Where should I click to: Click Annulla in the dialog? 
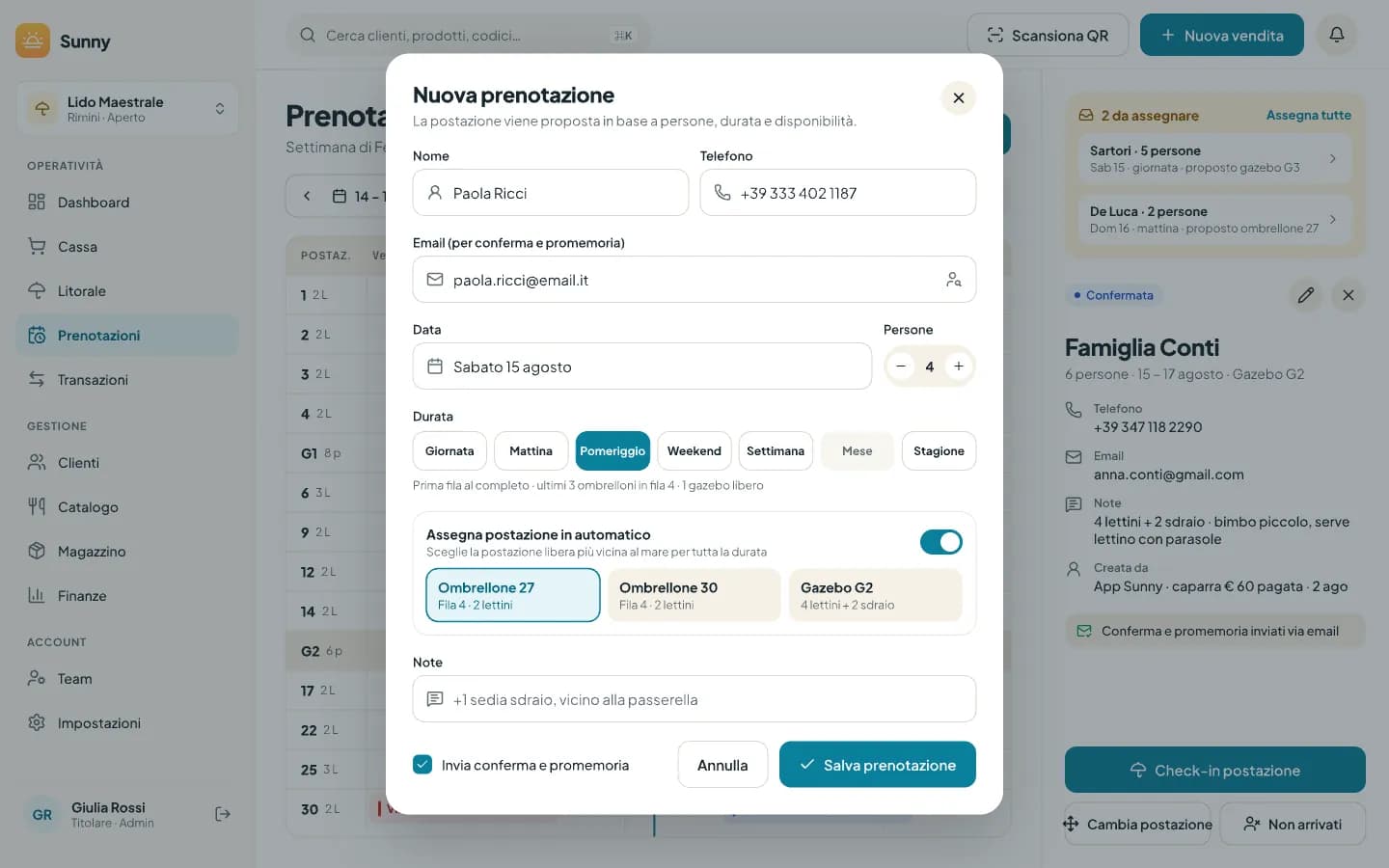point(722,765)
